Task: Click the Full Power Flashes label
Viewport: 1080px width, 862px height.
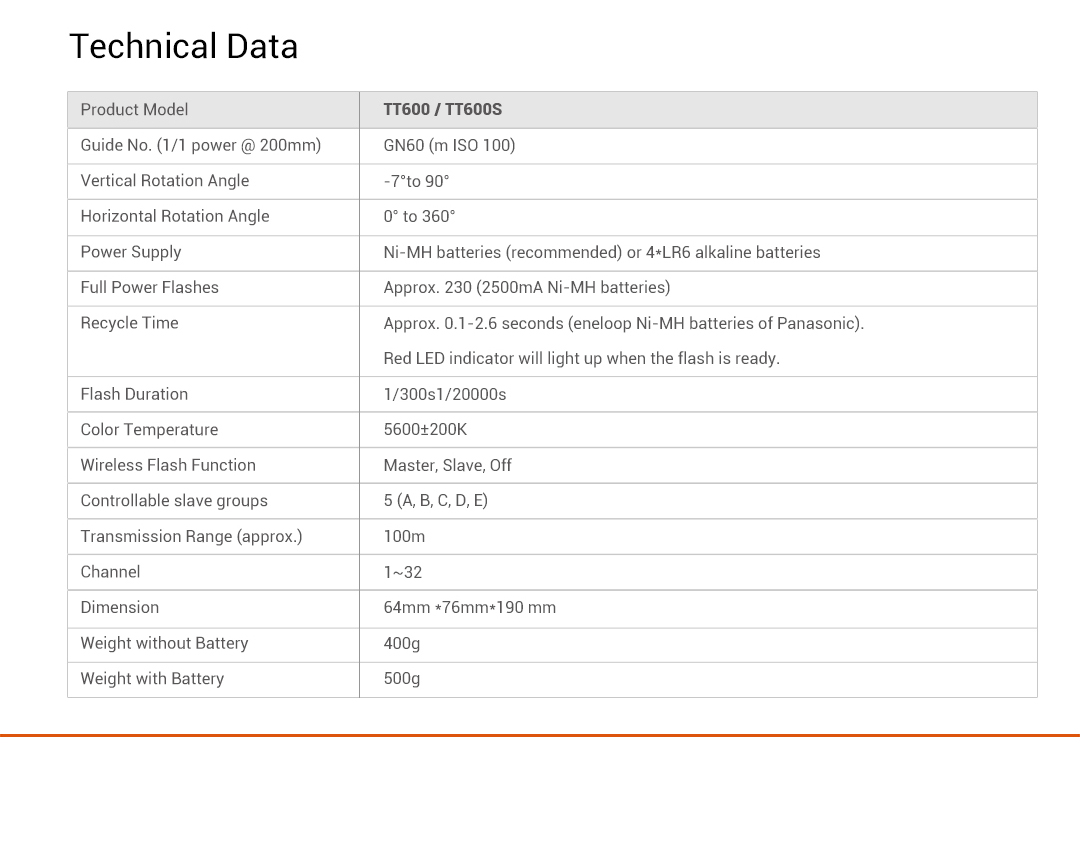Action: tap(150, 287)
